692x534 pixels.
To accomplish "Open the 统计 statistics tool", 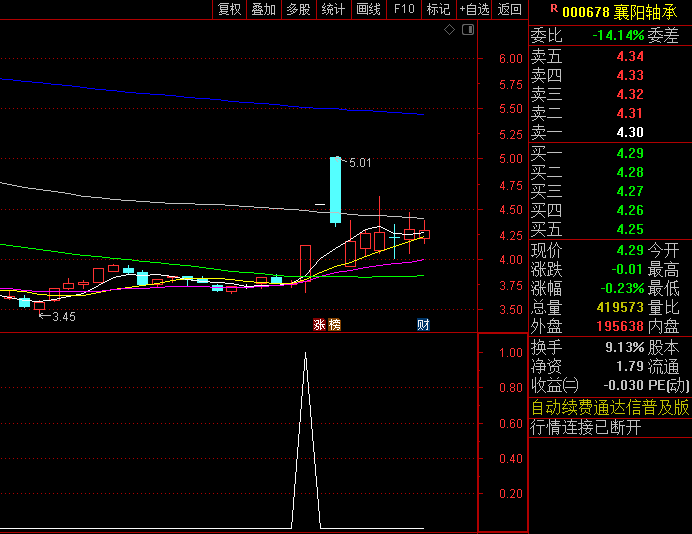I will pyautogui.click(x=334, y=9).
